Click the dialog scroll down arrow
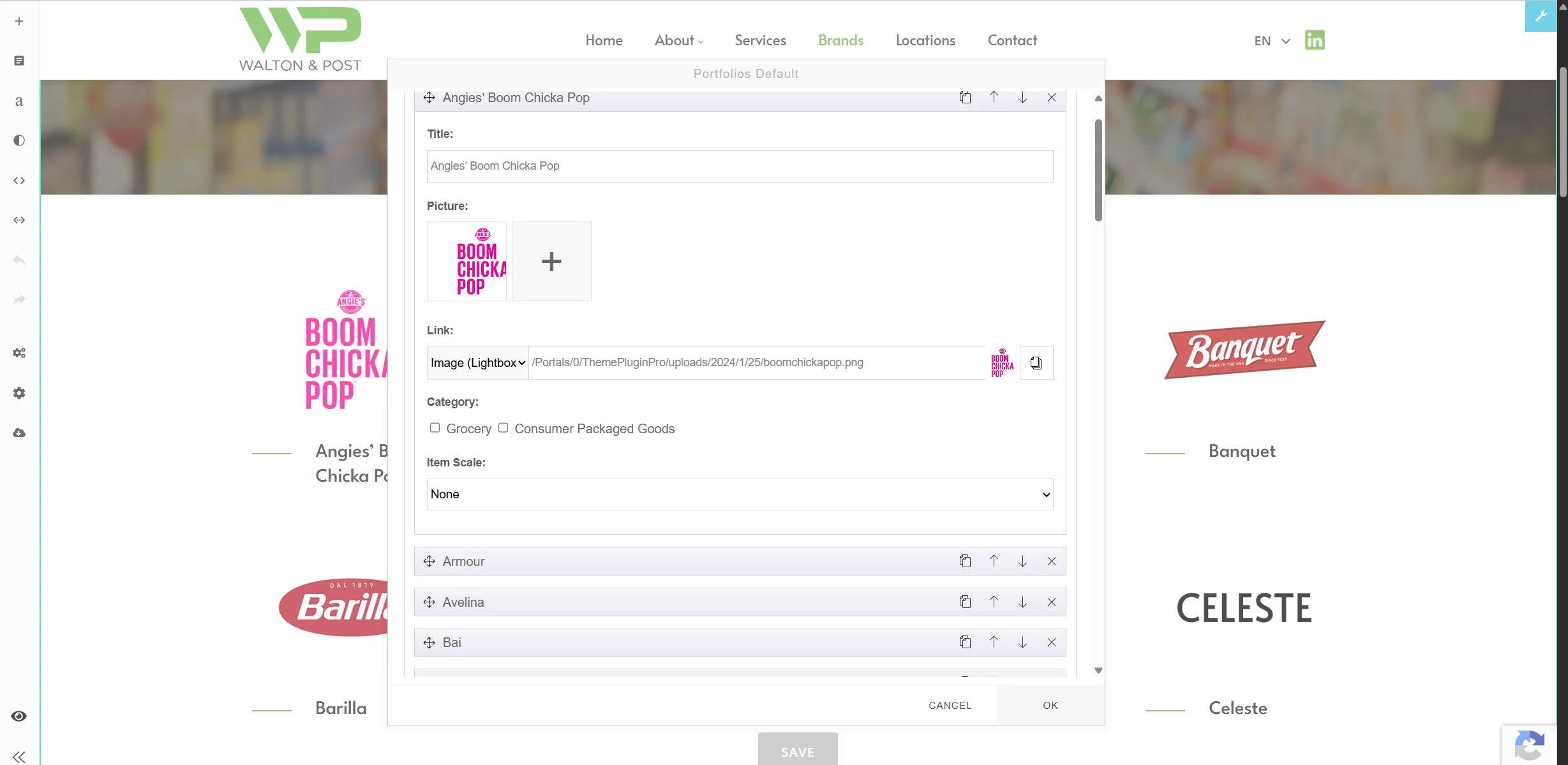The height and width of the screenshot is (765, 1568). click(1098, 671)
